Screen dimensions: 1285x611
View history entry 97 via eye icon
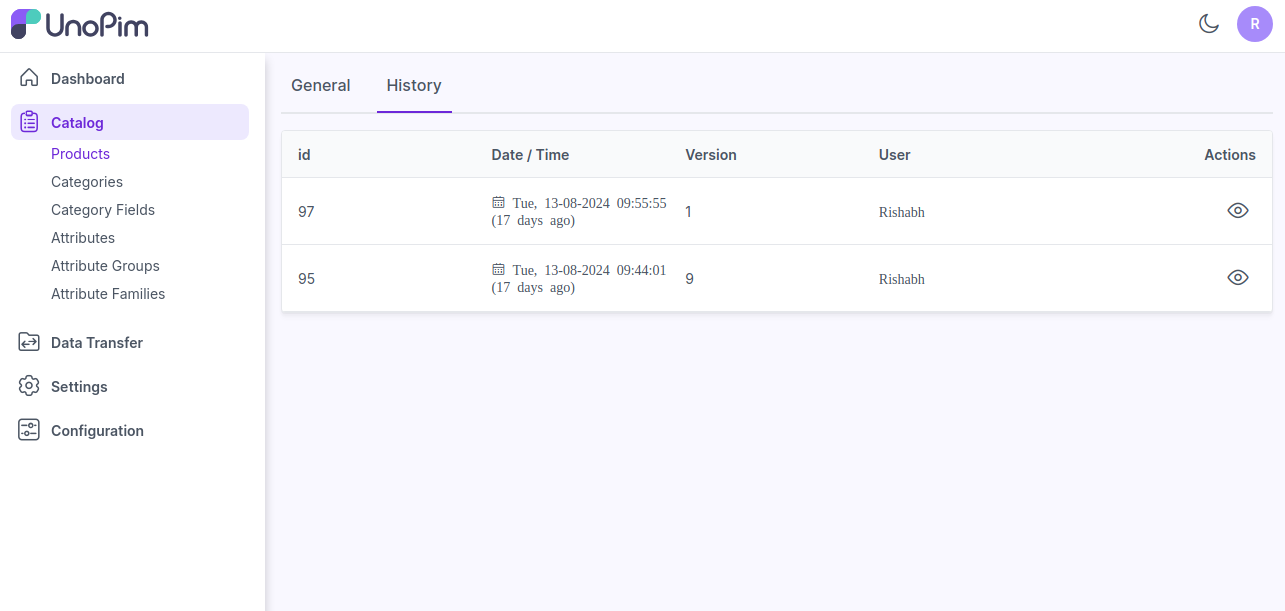[1237, 210]
